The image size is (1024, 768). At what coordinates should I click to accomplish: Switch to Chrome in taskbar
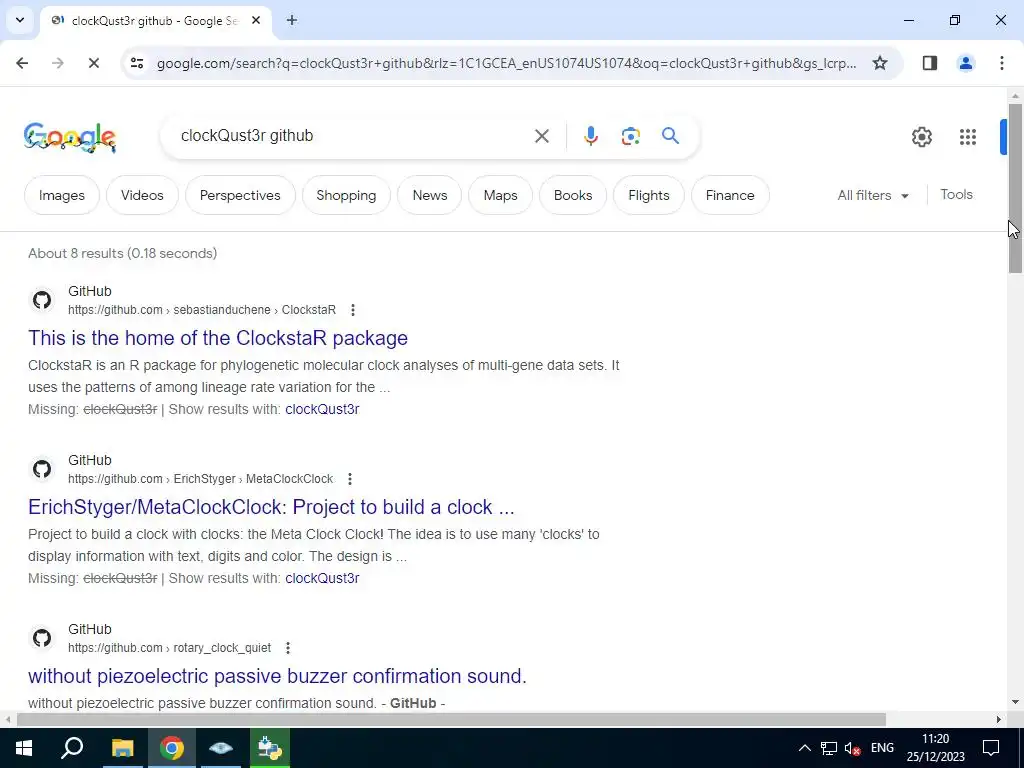coord(172,748)
